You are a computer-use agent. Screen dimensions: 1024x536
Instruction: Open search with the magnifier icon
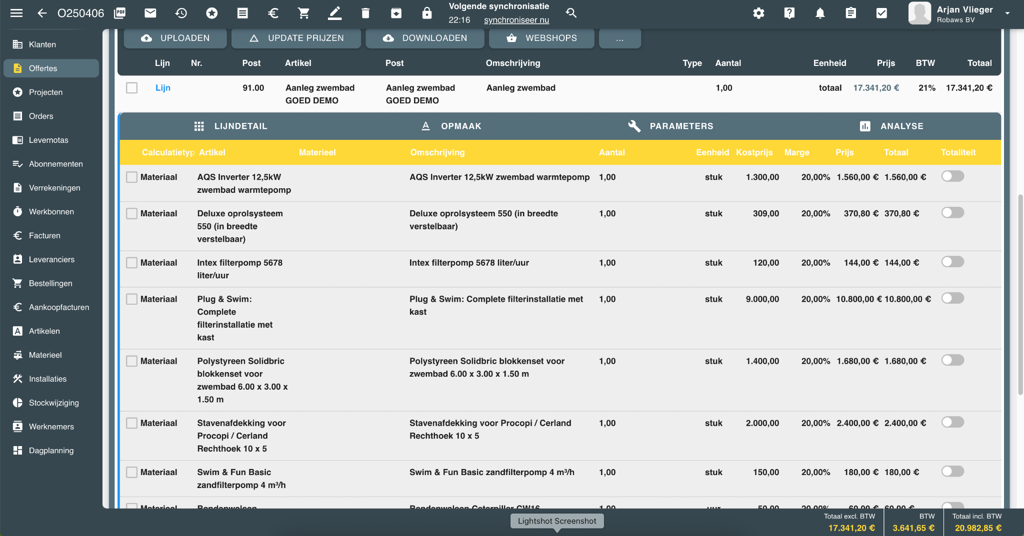click(x=571, y=13)
